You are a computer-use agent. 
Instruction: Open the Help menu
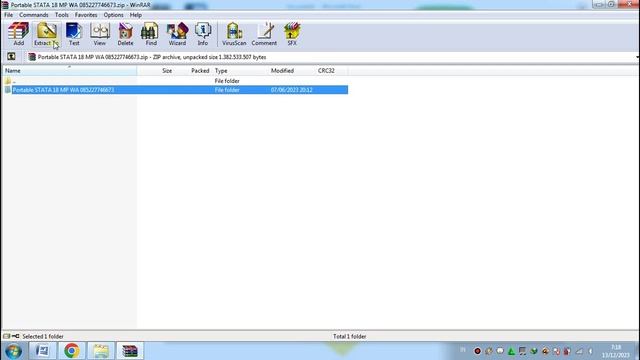[136, 15]
